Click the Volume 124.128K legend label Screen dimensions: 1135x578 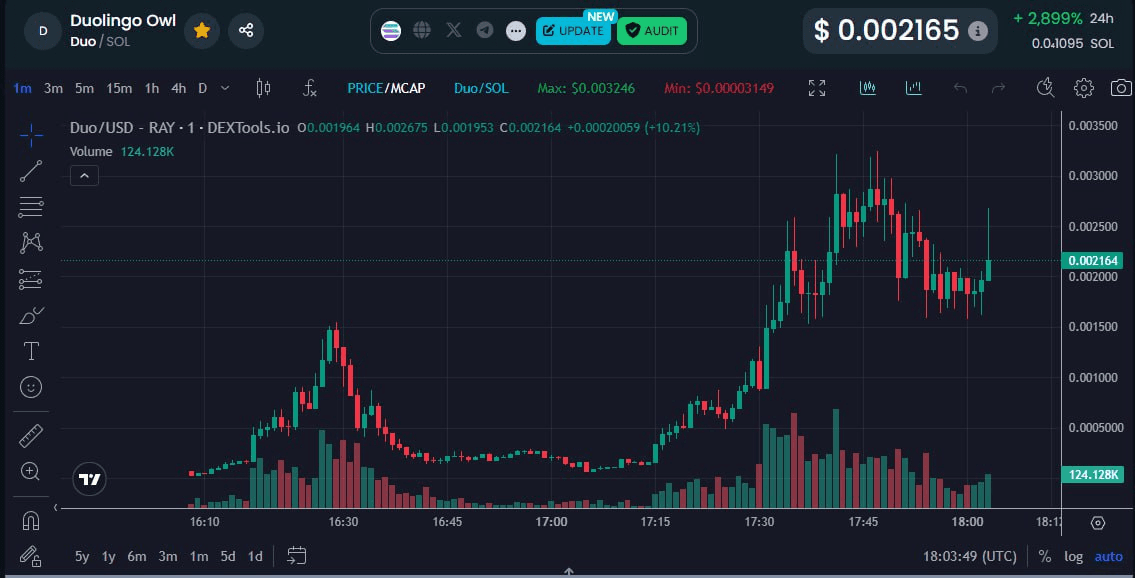click(x=122, y=152)
